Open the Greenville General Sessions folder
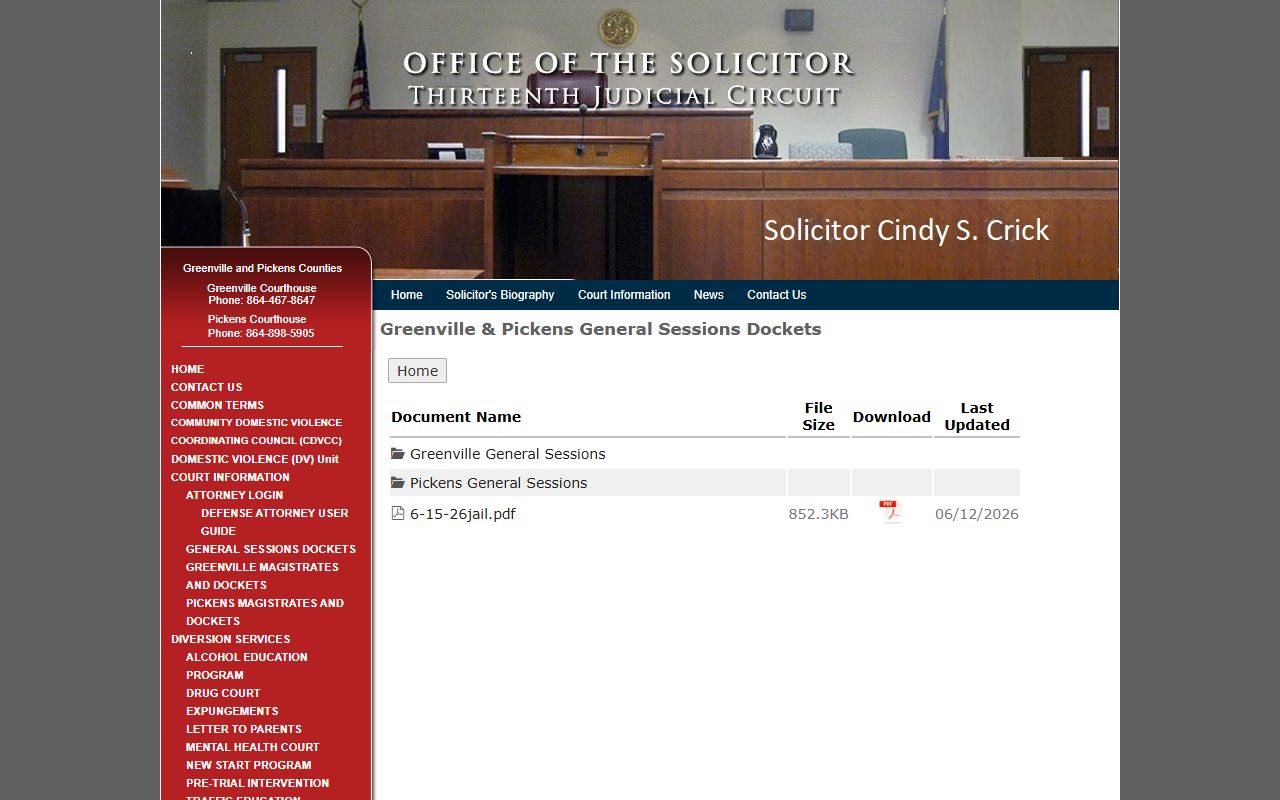 [507, 454]
